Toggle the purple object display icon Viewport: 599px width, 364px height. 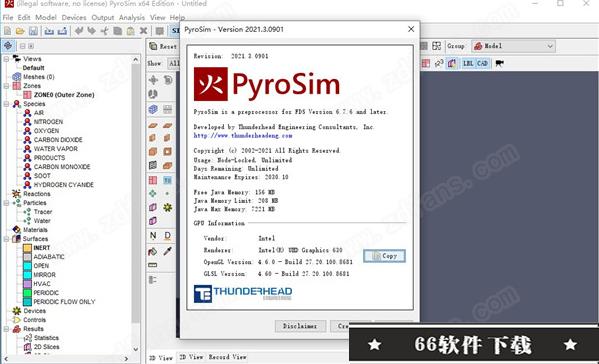(x=452, y=63)
